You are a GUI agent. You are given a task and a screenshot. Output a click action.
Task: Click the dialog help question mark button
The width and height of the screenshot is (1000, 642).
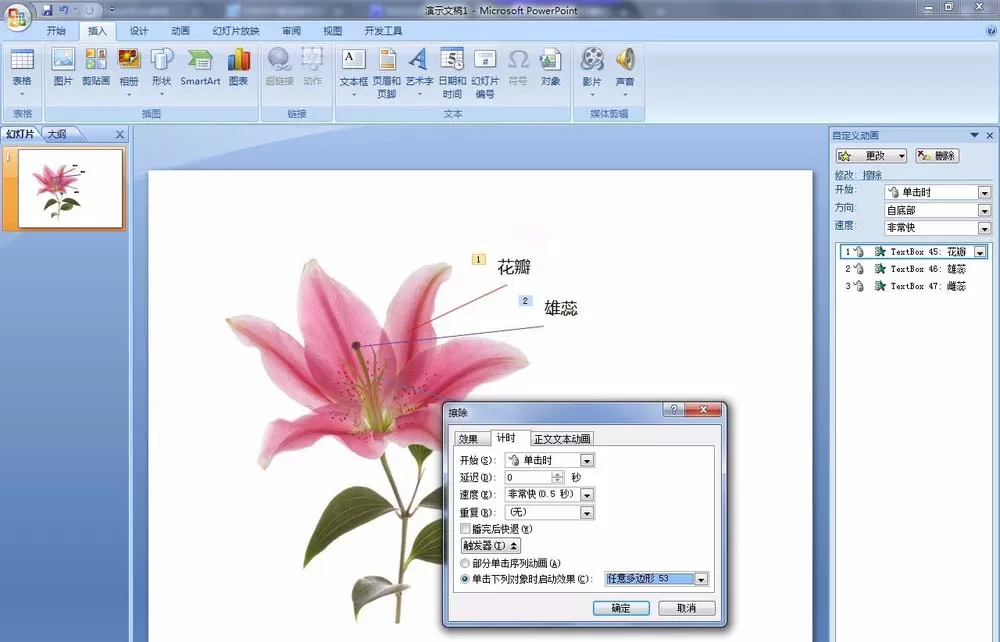point(673,409)
